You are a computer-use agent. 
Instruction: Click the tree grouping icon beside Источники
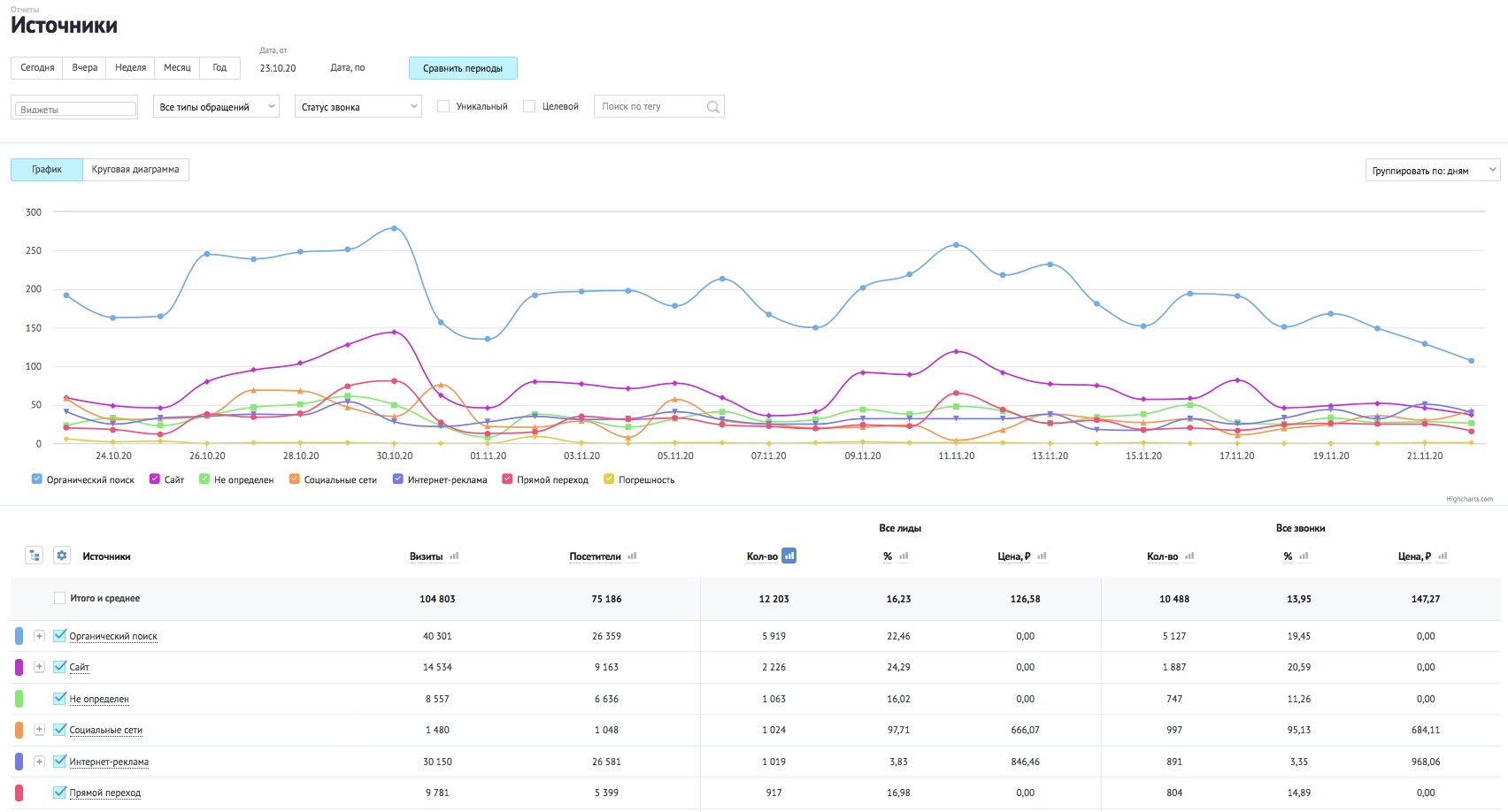click(34, 555)
